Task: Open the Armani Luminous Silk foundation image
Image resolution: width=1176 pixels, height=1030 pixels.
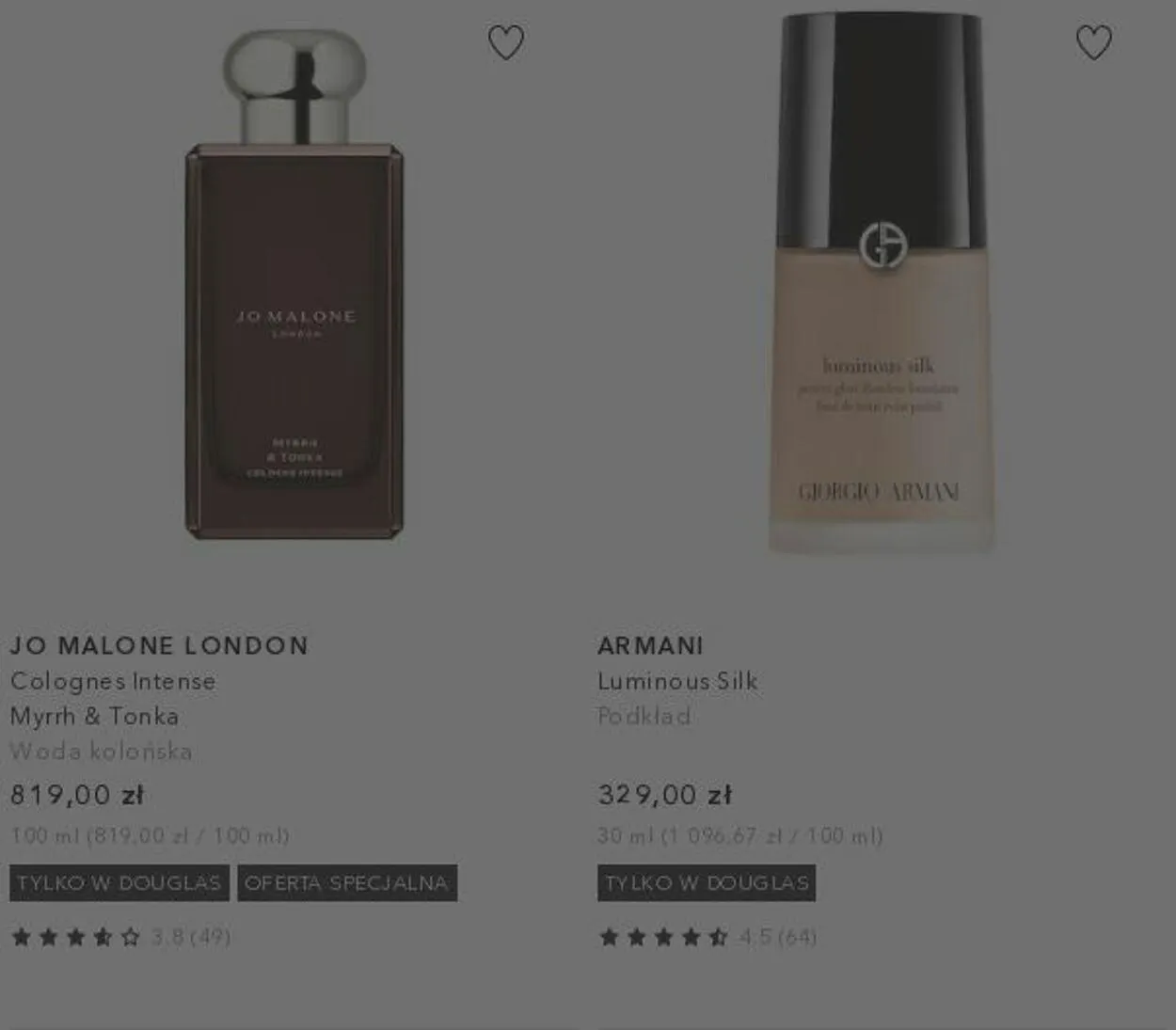Action: (x=882, y=282)
